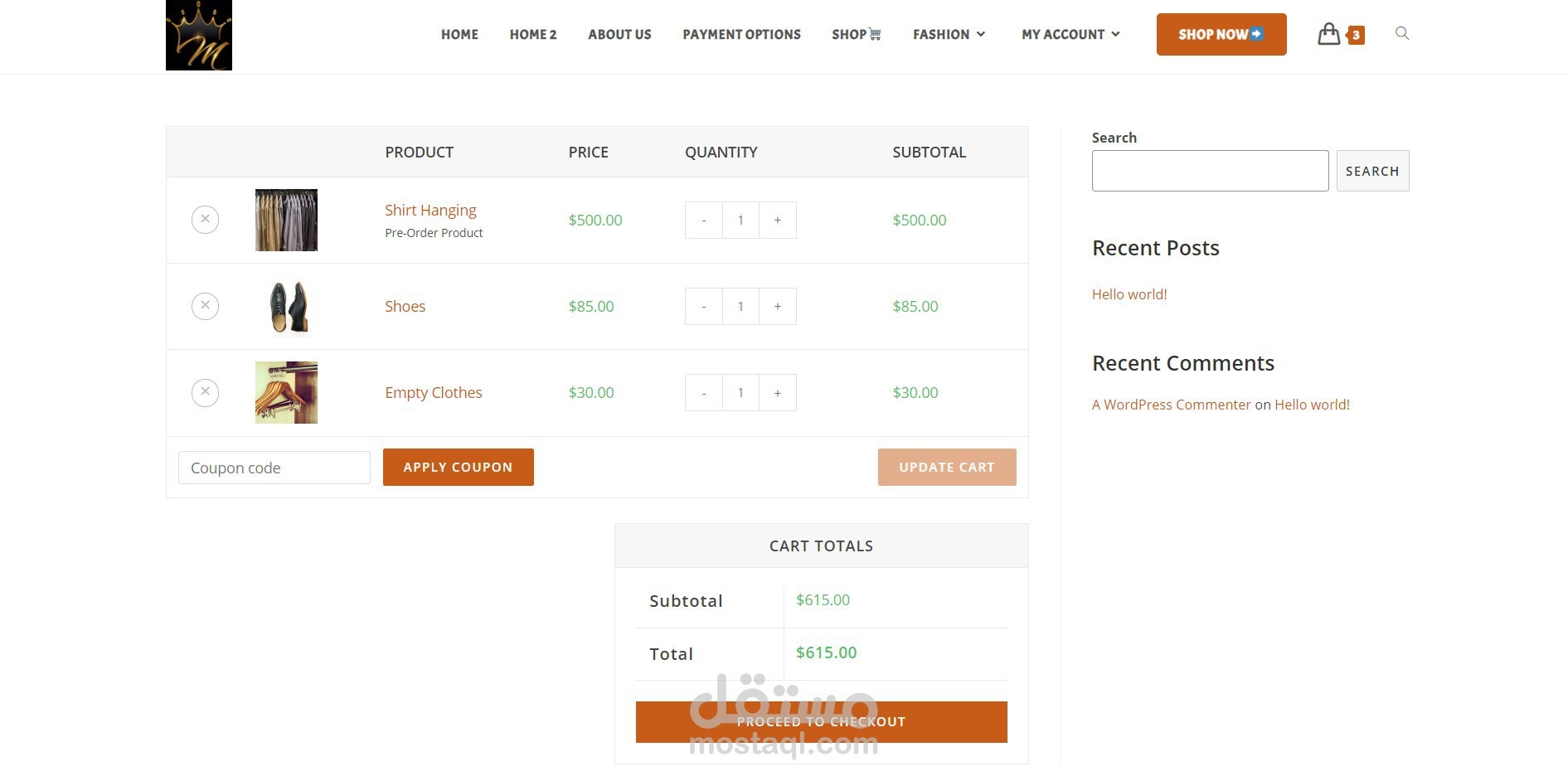Click the Product column header

tap(419, 152)
